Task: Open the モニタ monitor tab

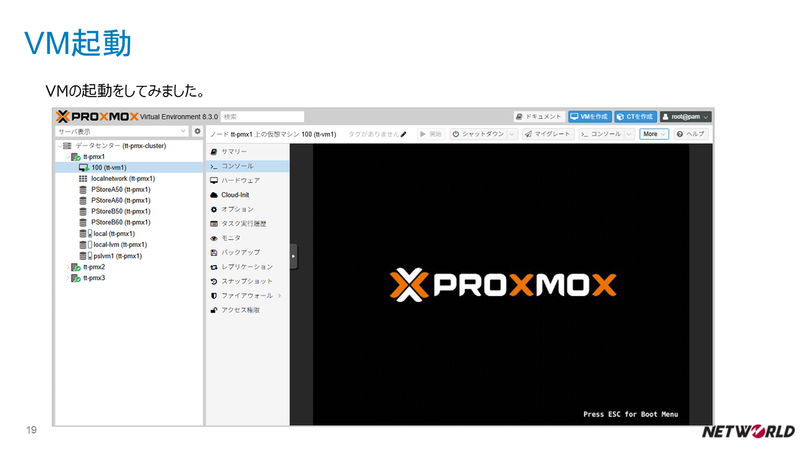Action: coord(248,238)
